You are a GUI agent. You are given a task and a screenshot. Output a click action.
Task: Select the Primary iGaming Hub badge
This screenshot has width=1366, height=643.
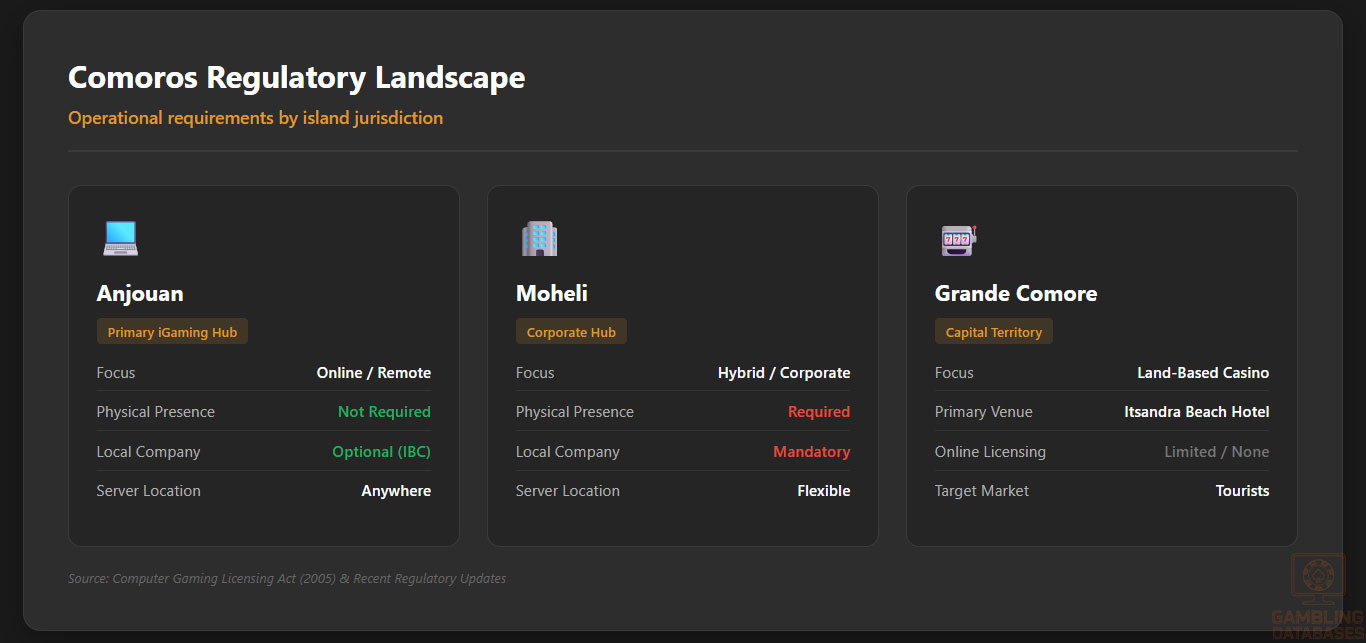(172, 332)
